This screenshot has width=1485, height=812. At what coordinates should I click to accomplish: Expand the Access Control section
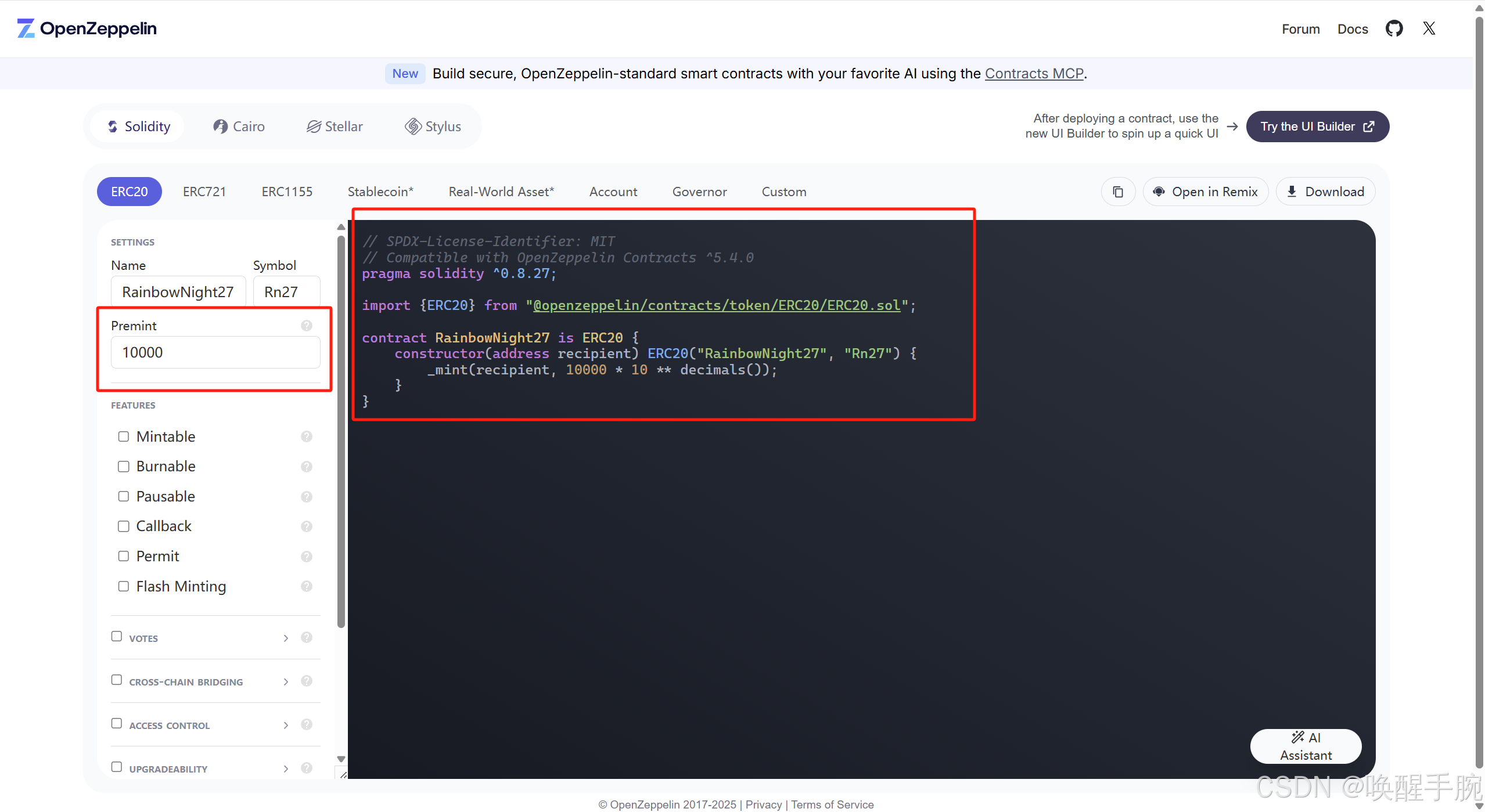point(286,725)
